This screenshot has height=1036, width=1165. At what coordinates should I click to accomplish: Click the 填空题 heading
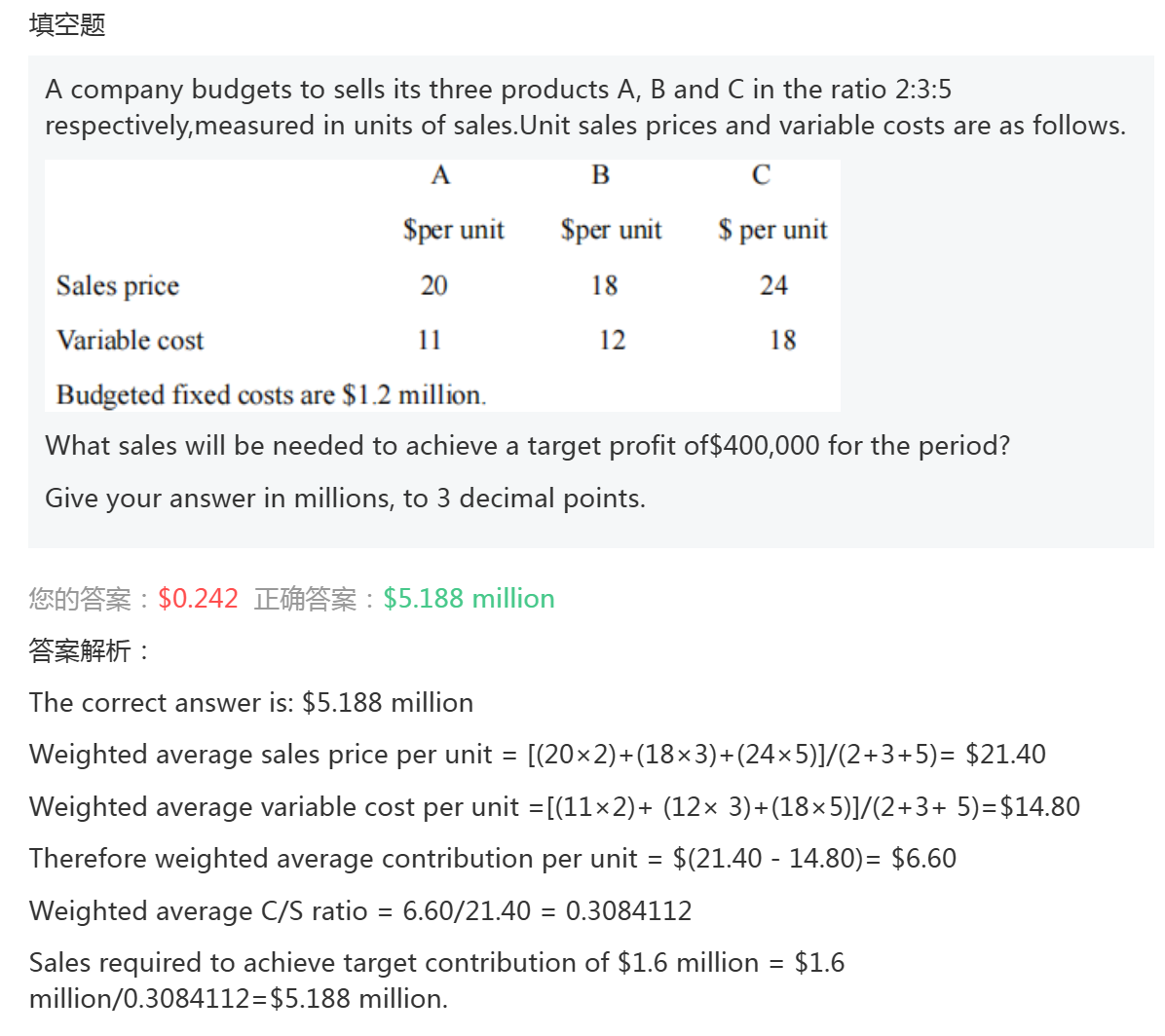click(x=67, y=24)
